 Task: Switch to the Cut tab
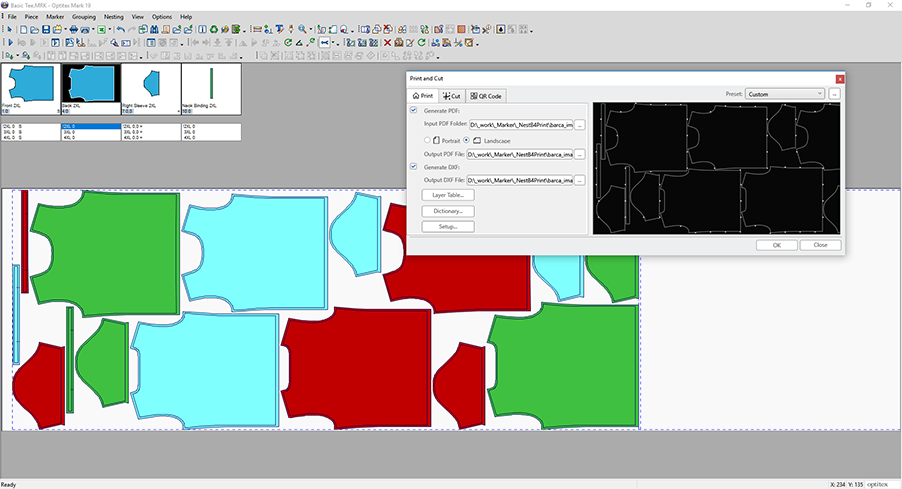click(x=451, y=96)
